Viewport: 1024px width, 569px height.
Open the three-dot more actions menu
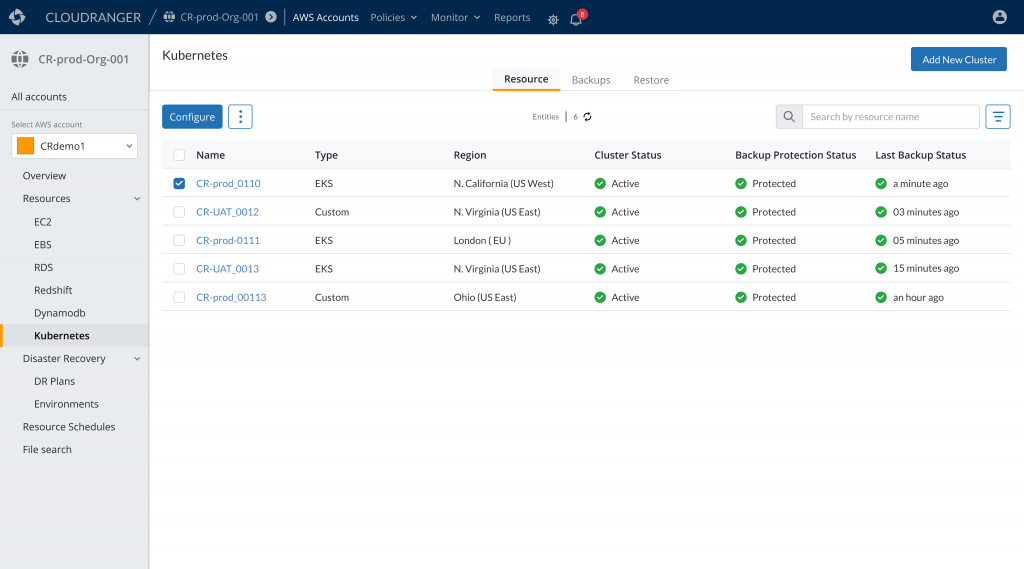(x=240, y=117)
